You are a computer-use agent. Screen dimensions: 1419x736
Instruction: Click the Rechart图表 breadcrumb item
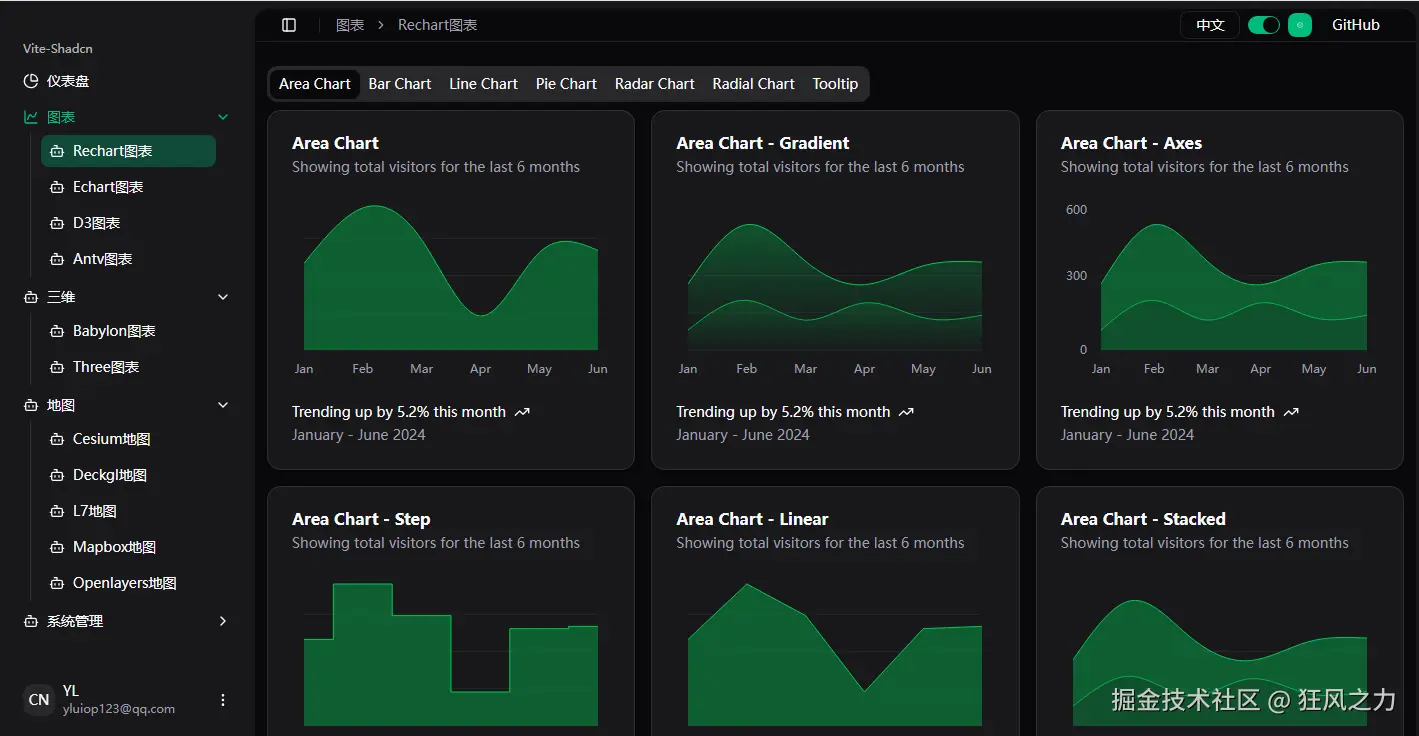[x=438, y=25]
